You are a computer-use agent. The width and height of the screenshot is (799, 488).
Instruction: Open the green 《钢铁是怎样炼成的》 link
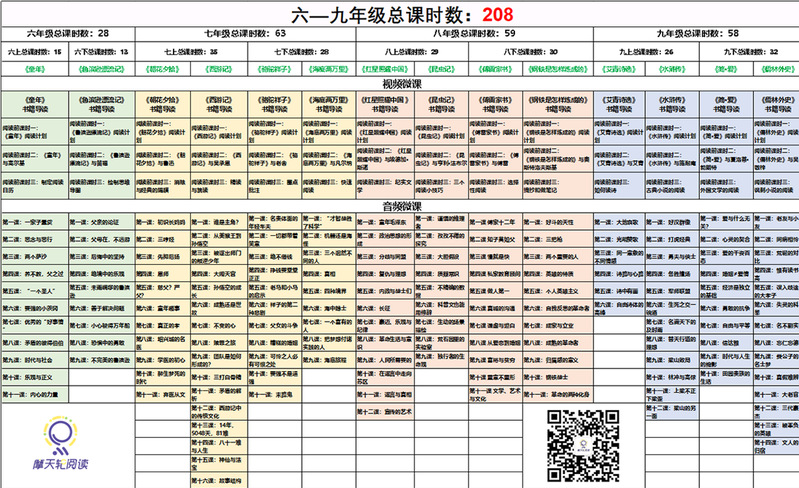pos(558,69)
